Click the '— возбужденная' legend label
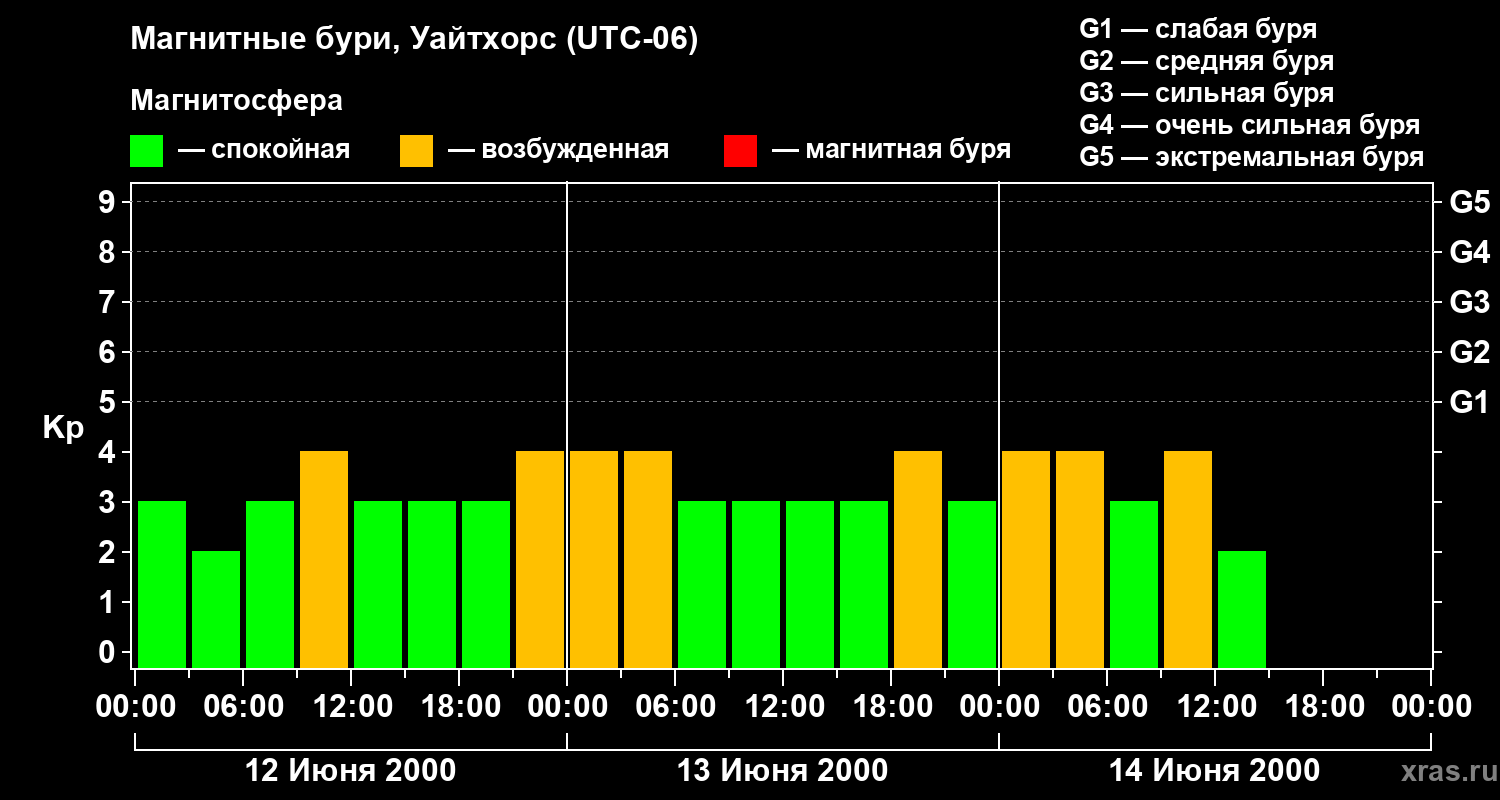 pos(558,150)
